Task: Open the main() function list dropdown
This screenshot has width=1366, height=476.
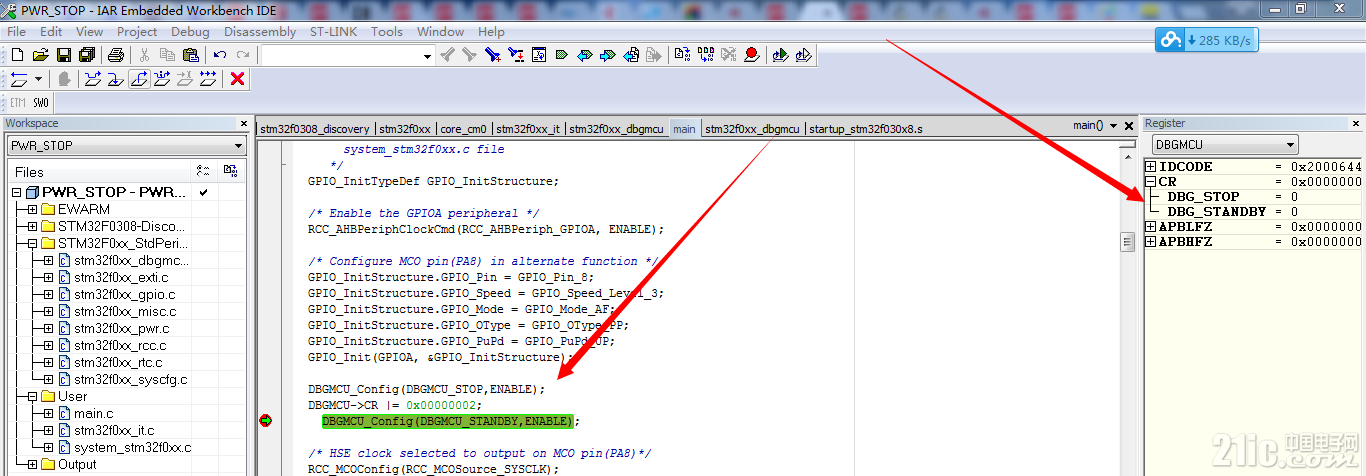Action: [x=1112, y=126]
